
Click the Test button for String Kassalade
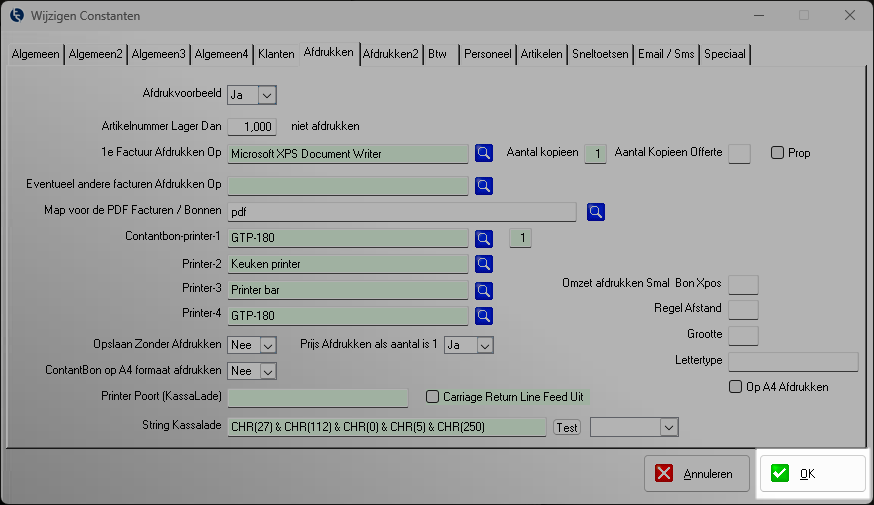coord(567,427)
